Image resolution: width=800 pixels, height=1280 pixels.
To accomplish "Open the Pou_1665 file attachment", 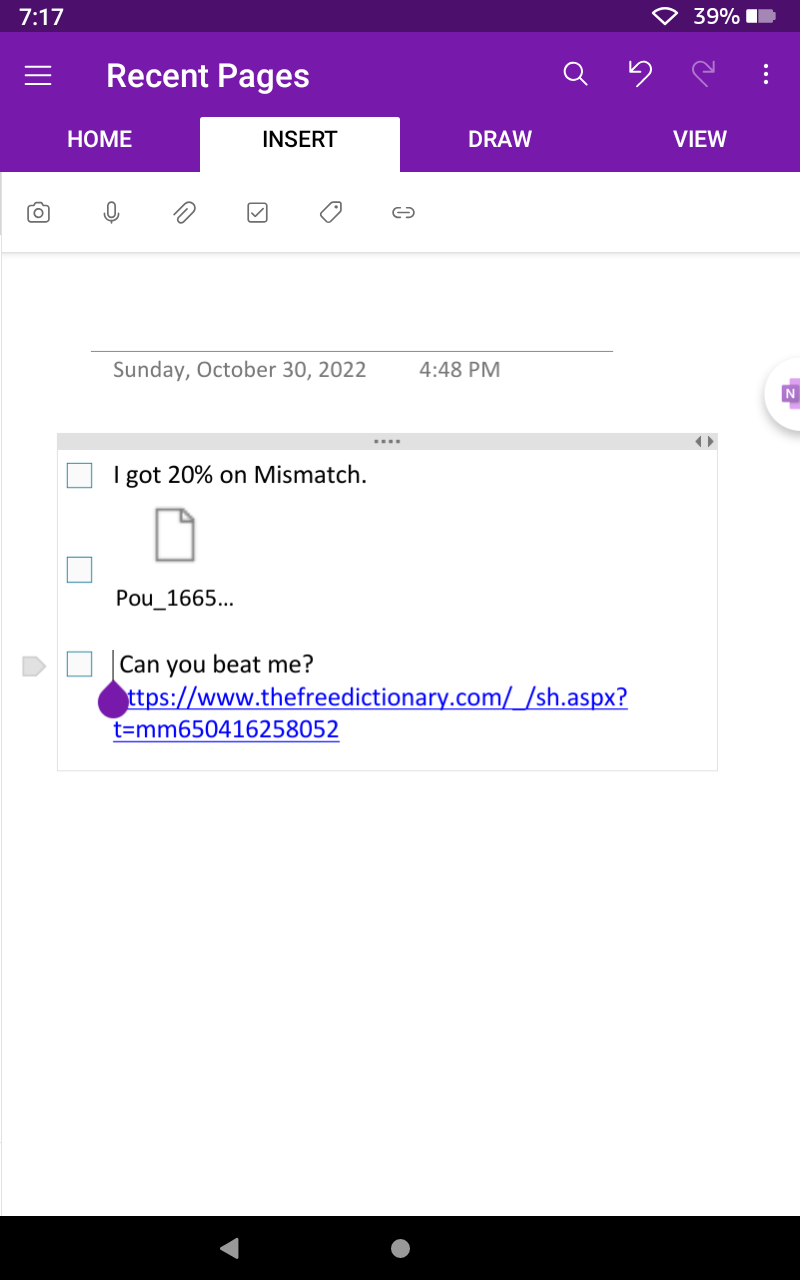I will [x=174, y=535].
